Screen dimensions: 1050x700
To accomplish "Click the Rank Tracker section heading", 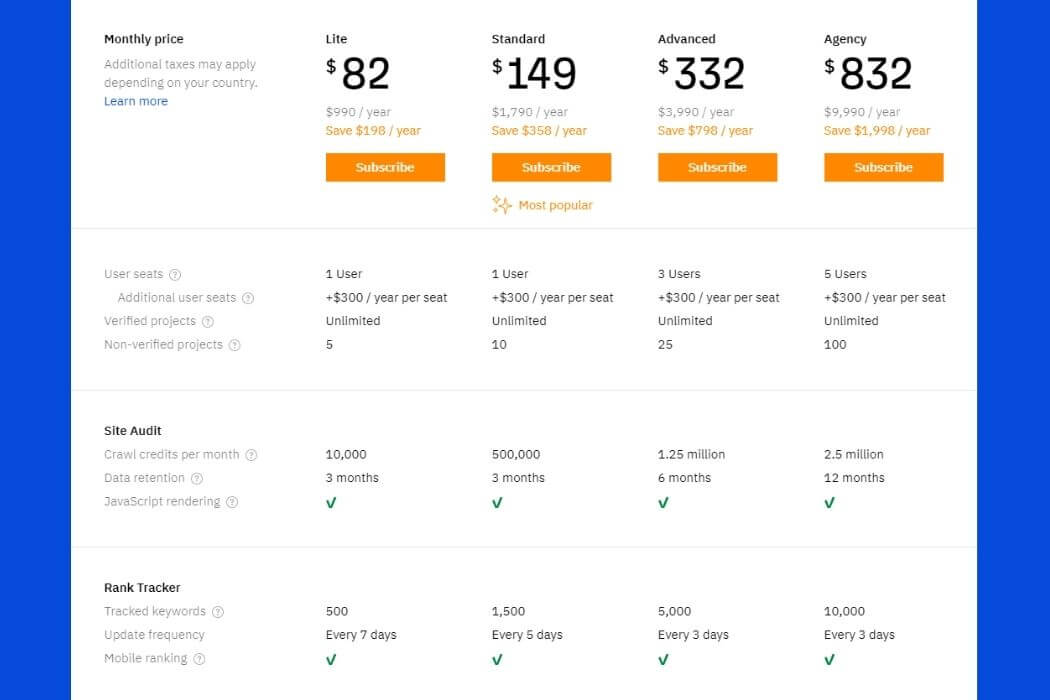I will click(x=142, y=587).
